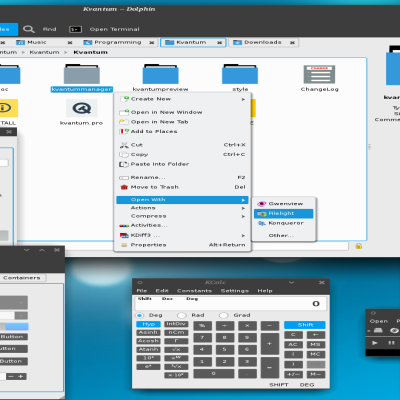Click the Find magnifier icon in Dolphin toolbar
The height and width of the screenshot is (400, 400).
tap(29, 29)
